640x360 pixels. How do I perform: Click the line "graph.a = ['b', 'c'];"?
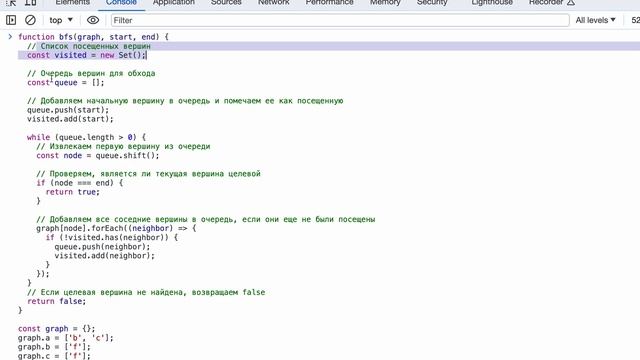point(66,338)
